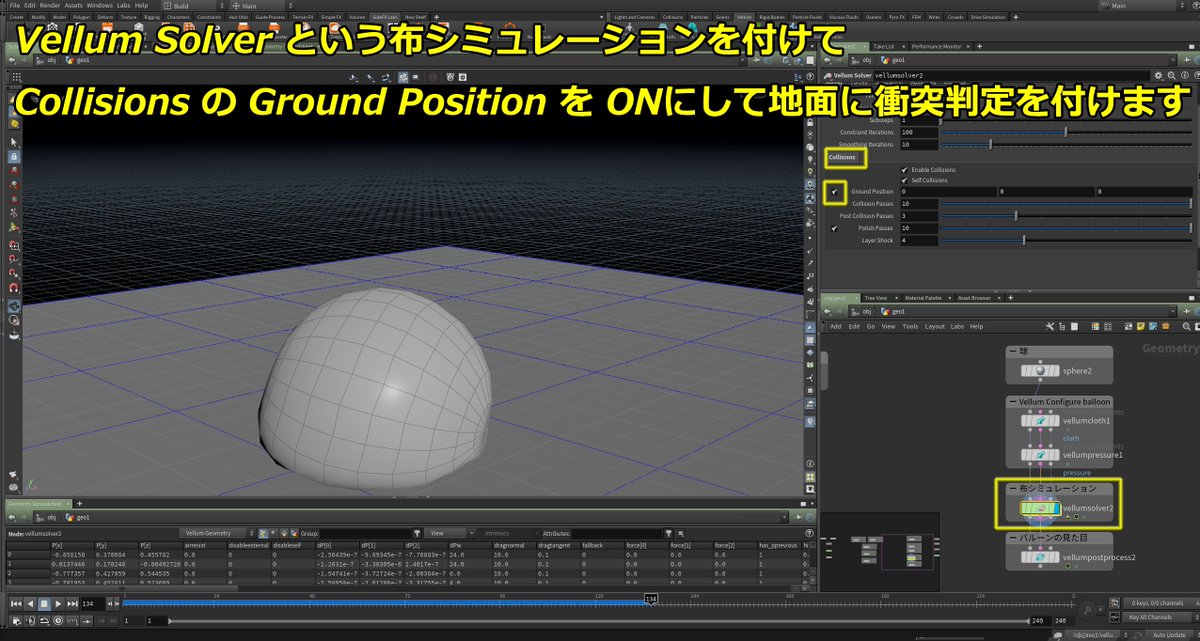Image resolution: width=1200 pixels, height=641 pixels.
Task: Disable the Enable Collisions checkbox
Action: point(904,170)
